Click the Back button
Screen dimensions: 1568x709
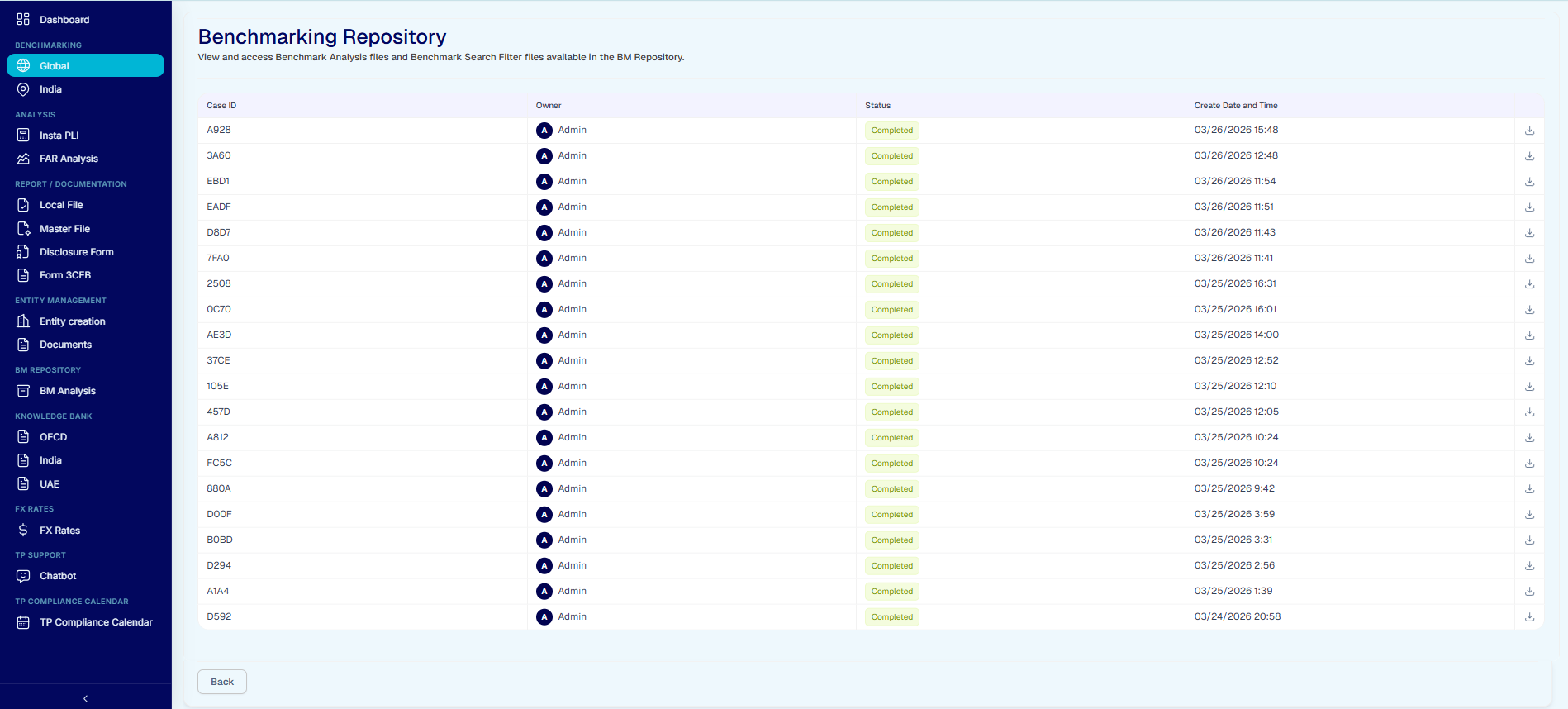point(222,682)
